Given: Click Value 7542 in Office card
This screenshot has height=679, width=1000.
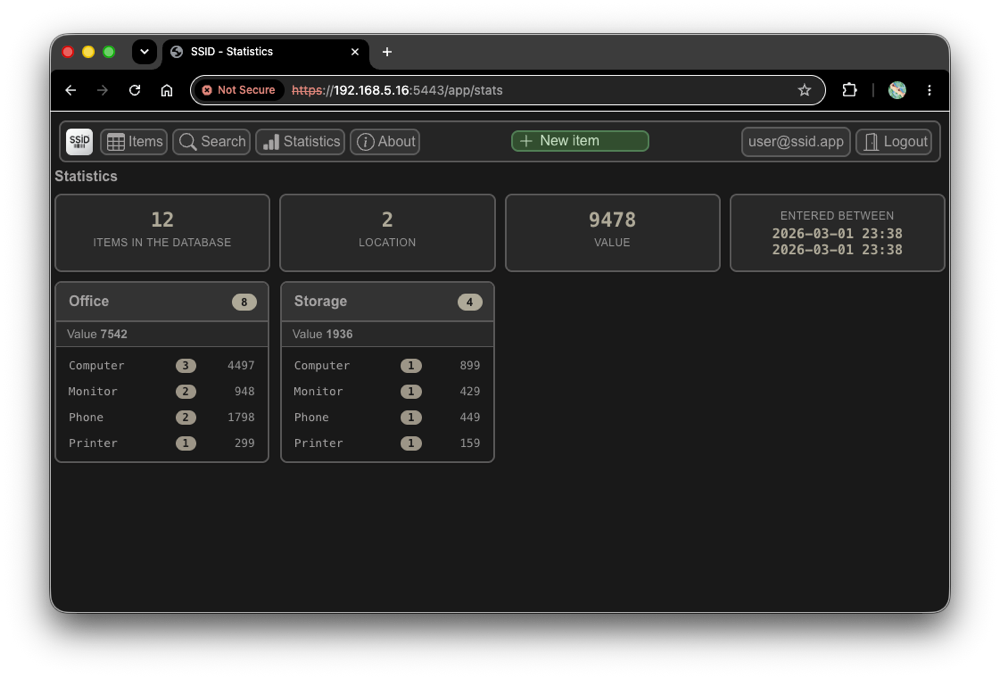Looking at the screenshot, I should pos(97,334).
